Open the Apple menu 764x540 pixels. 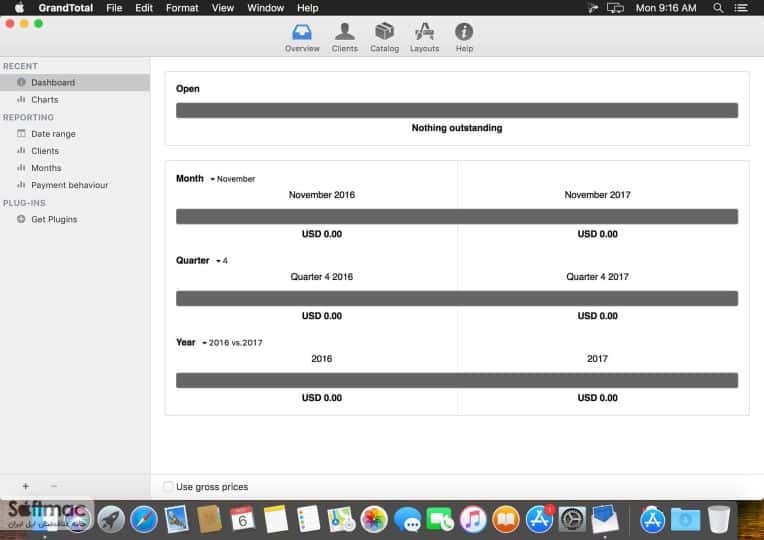click(x=19, y=8)
